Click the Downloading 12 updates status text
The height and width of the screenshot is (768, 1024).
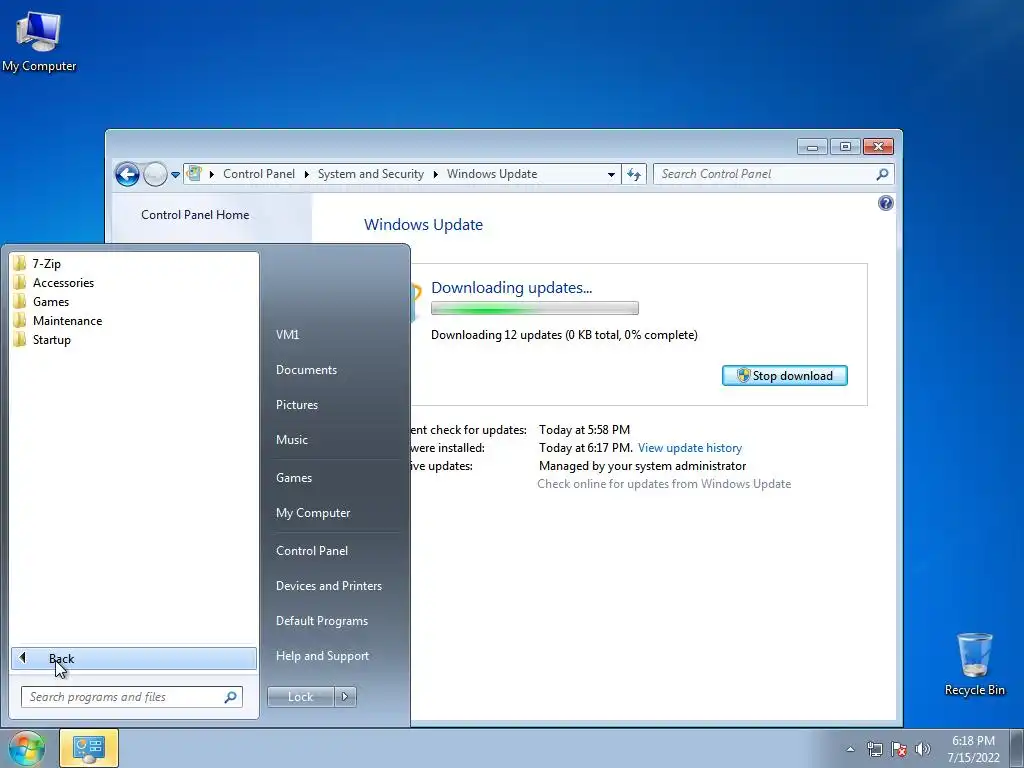[564, 335]
